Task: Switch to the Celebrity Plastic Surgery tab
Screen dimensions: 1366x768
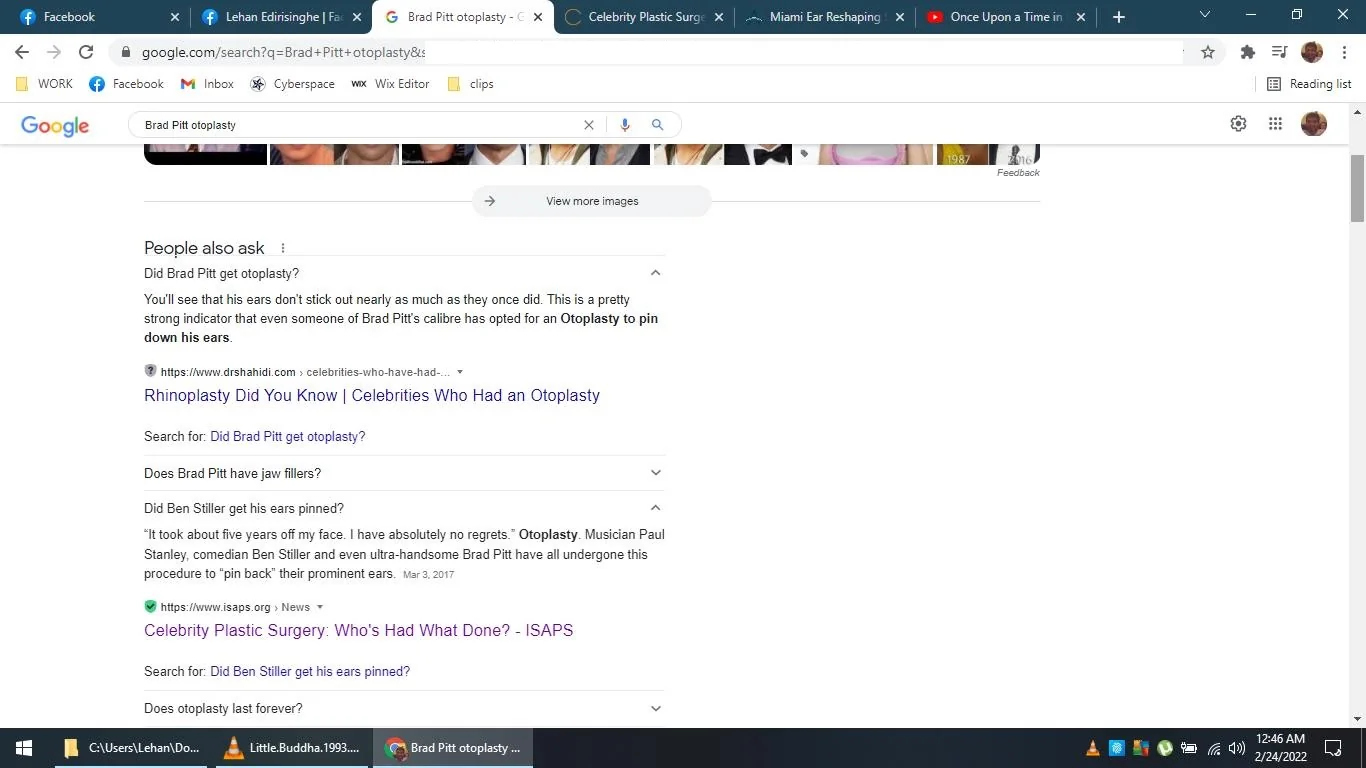Action: tap(643, 17)
